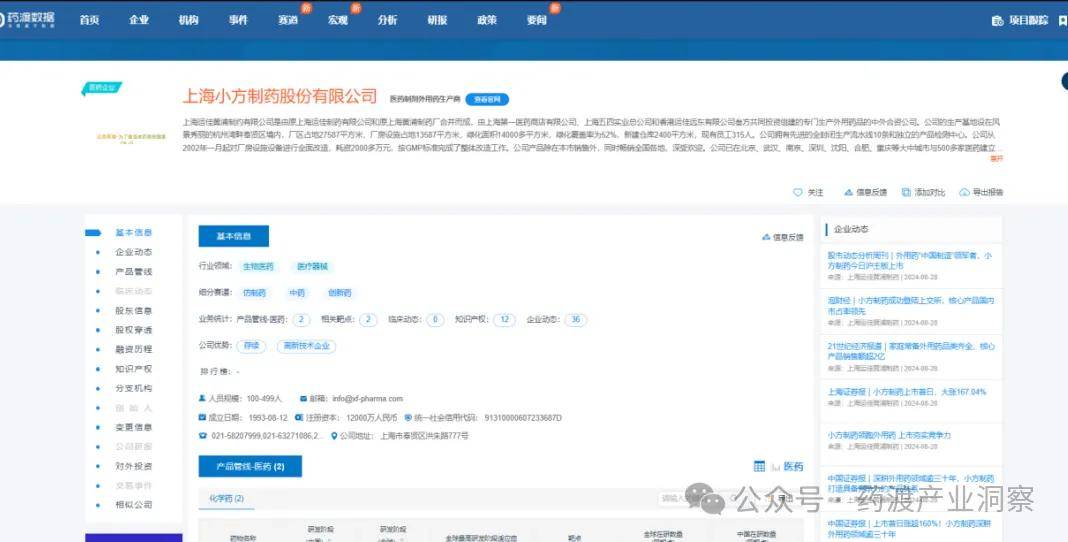The image size is (1068, 542).
Task: Expand the company description with 展开
Action: pos(996,158)
